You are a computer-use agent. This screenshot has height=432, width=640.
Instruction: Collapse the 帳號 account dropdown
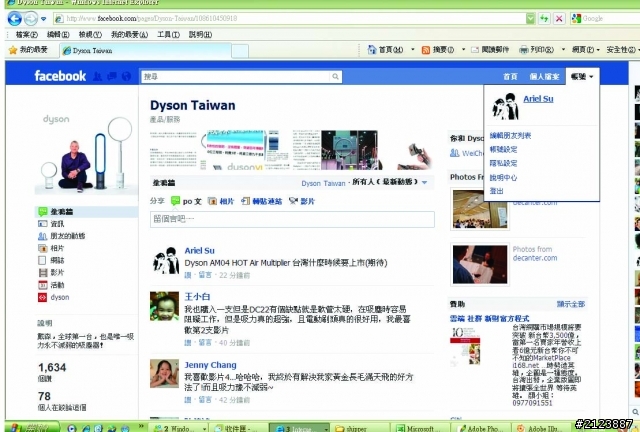[582, 76]
